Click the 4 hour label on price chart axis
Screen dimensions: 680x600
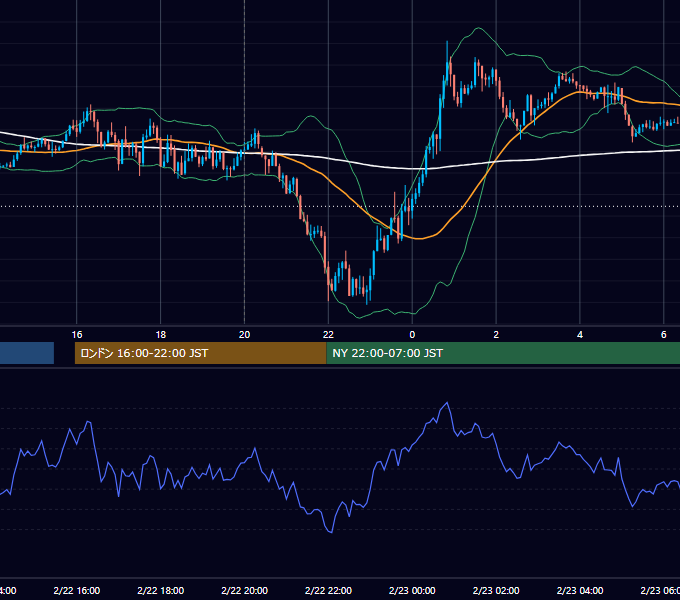(x=580, y=335)
